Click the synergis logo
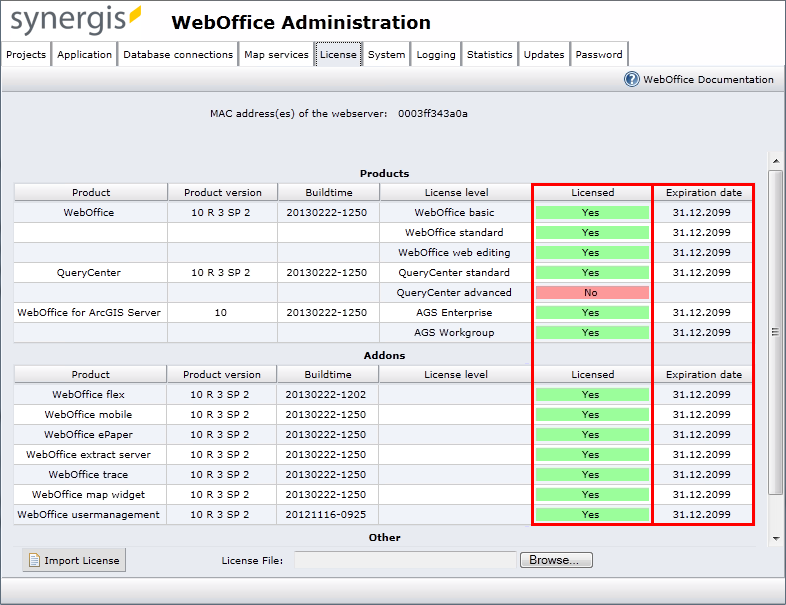786x605 pixels. click(76, 21)
